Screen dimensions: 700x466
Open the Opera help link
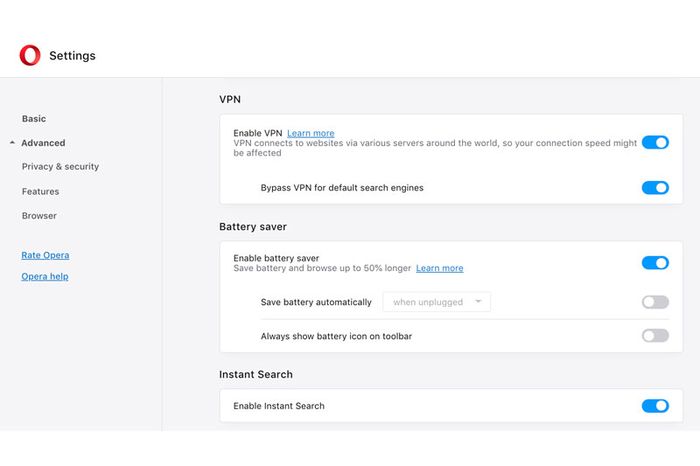click(45, 276)
